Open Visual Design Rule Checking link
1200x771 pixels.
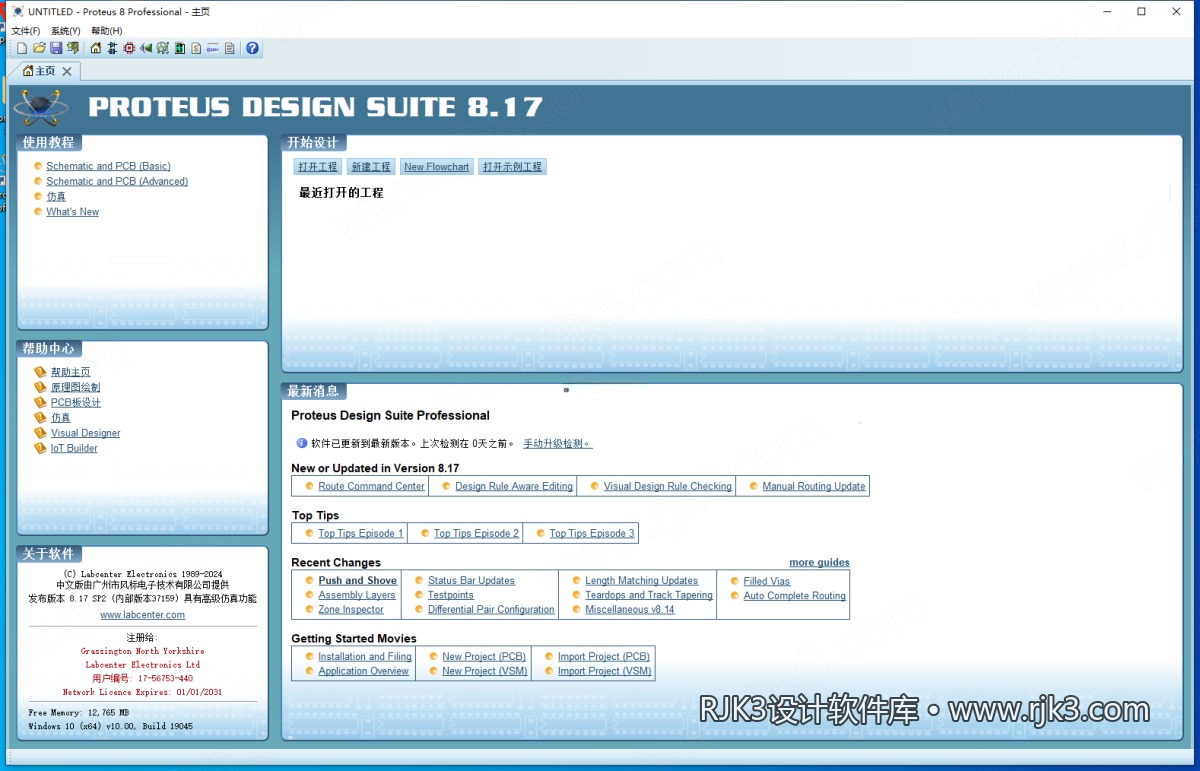click(667, 487)
